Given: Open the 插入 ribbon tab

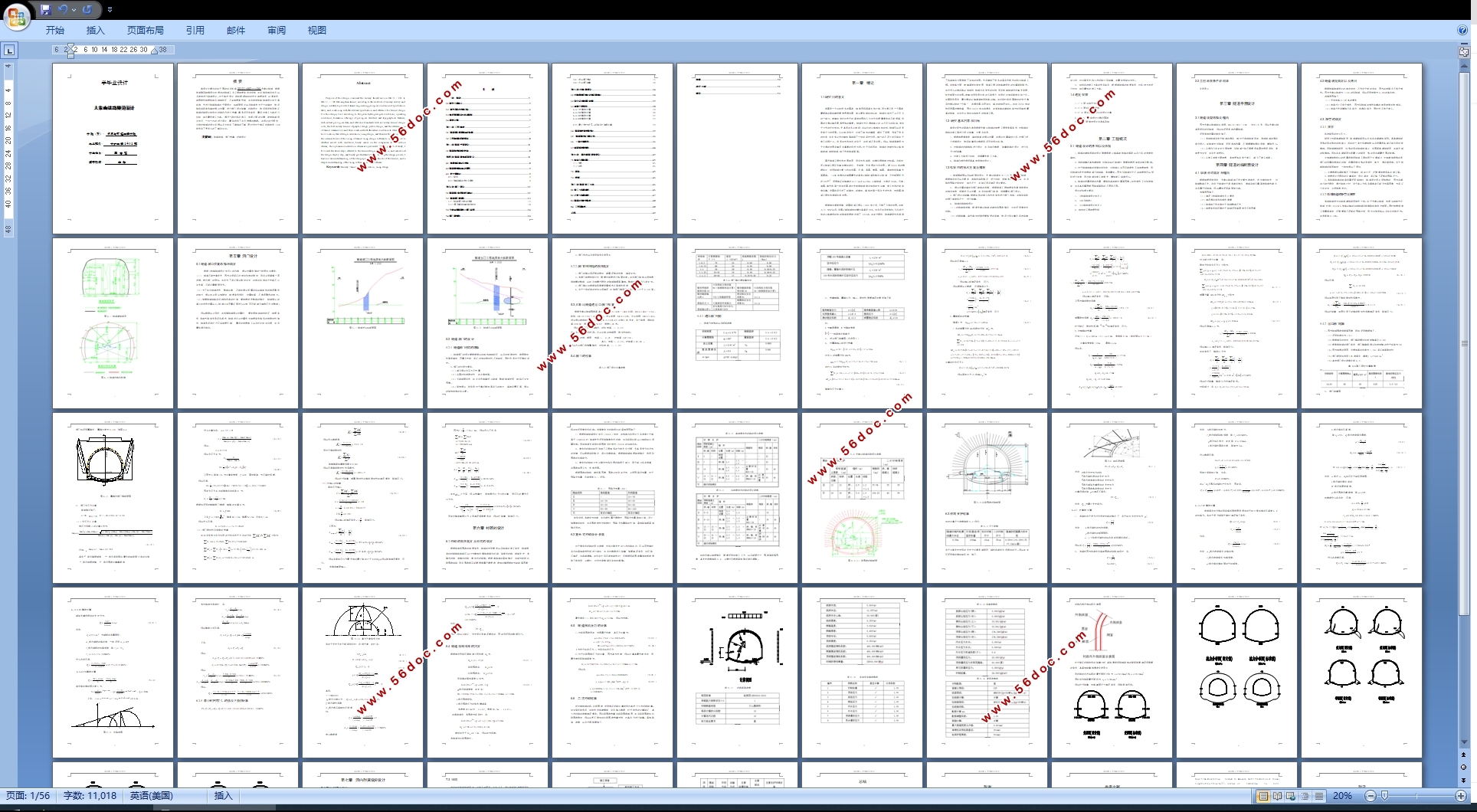Looking at the screenshot, I should pos(95,31).
